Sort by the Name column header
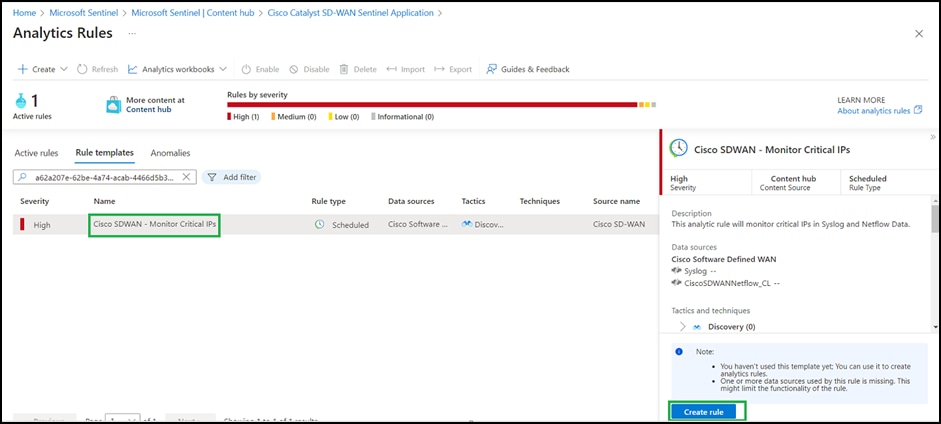 104,202
